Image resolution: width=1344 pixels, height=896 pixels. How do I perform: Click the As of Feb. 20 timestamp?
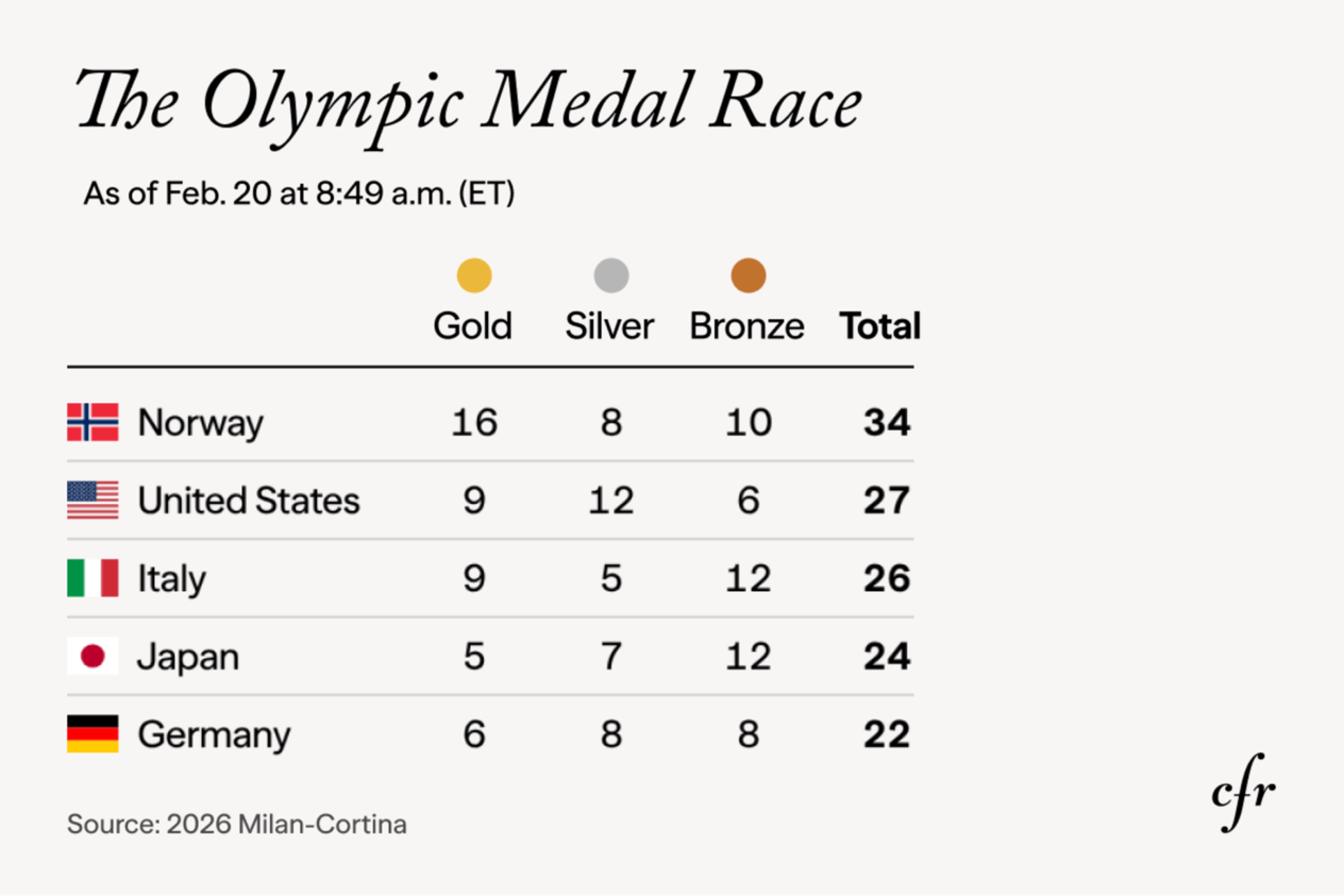pyautogui.click(x=299, y=193)
